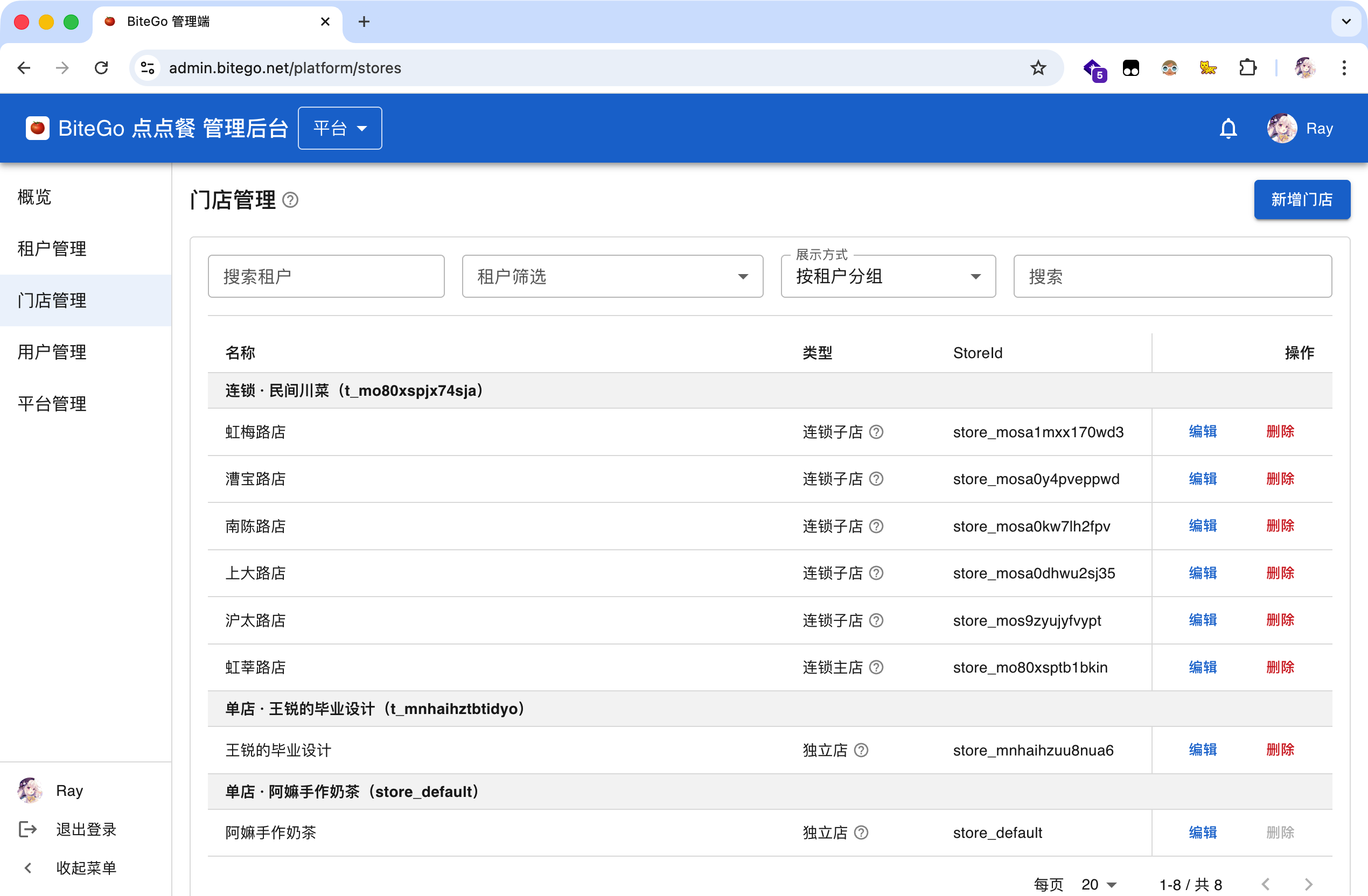The width and height of the screenshot is (1368, 896).
Task: Reload the page in the browser
Action: (102, 68)
